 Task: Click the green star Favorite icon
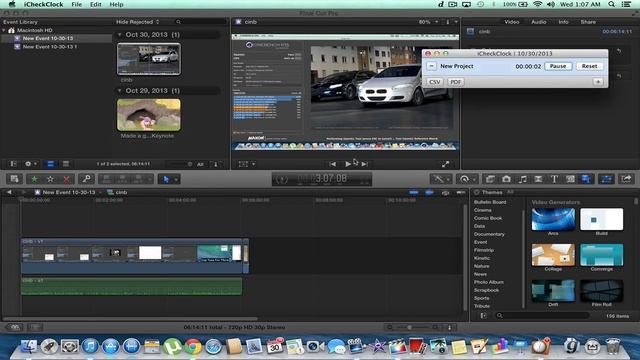click(x=34, y=179)
